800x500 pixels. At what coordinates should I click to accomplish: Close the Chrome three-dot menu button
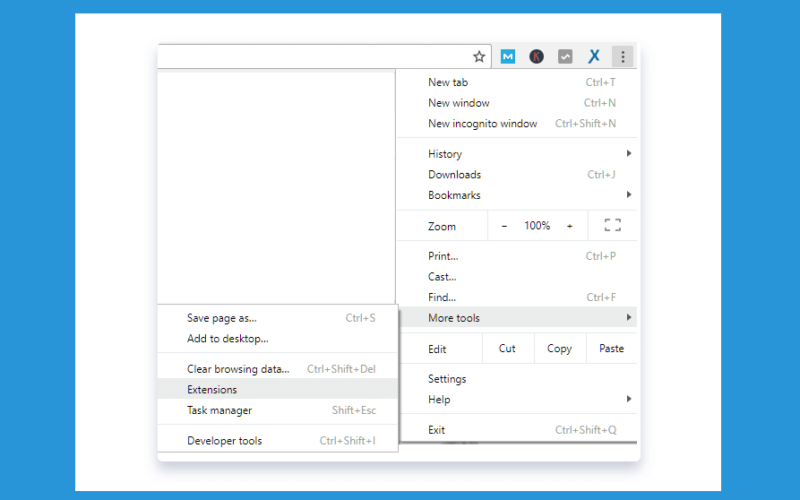(x=622, y=57)
